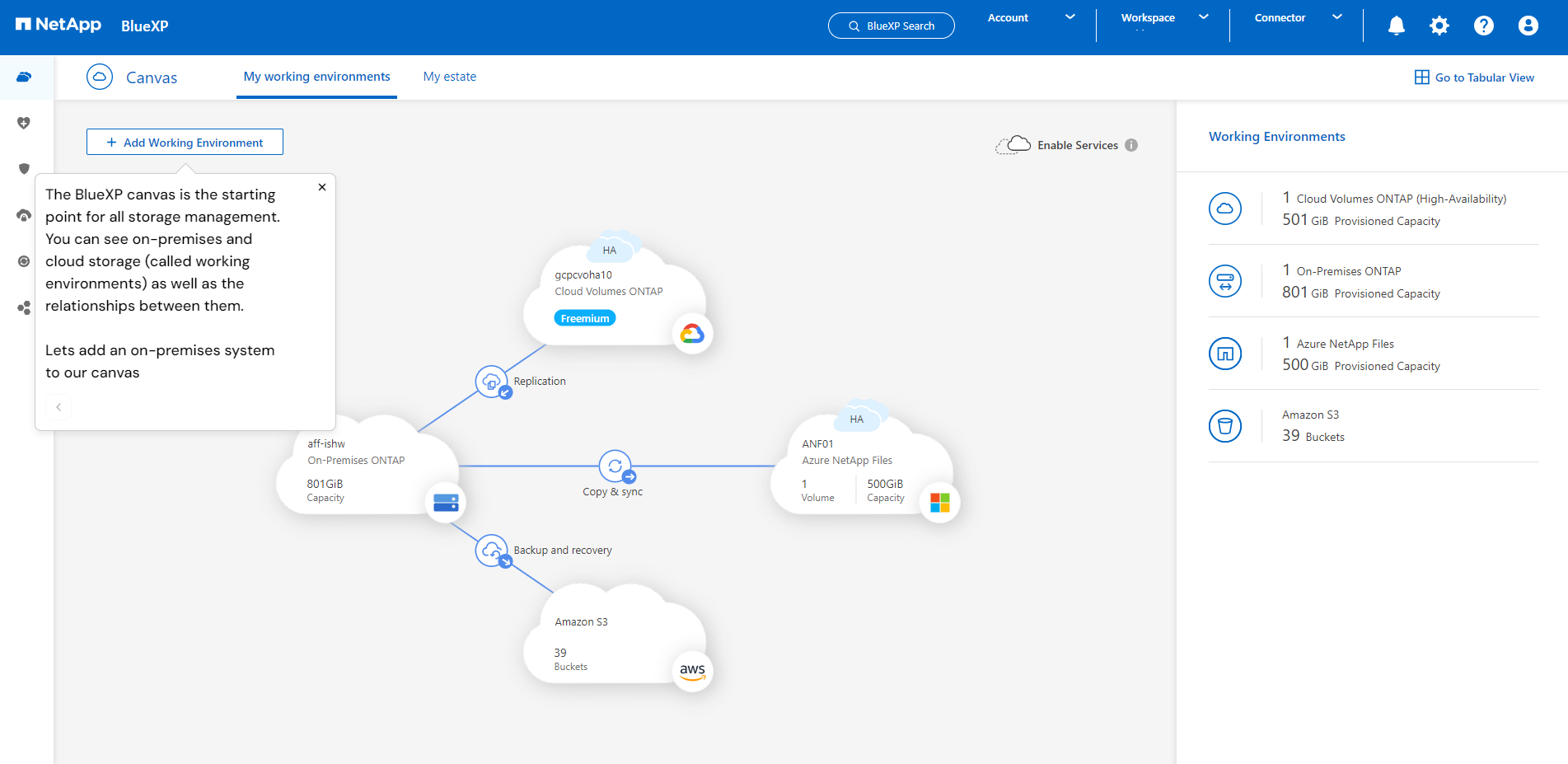Click the BlueXP Search field
Viewport: 1568px width, 764px height.
point(891,26)
